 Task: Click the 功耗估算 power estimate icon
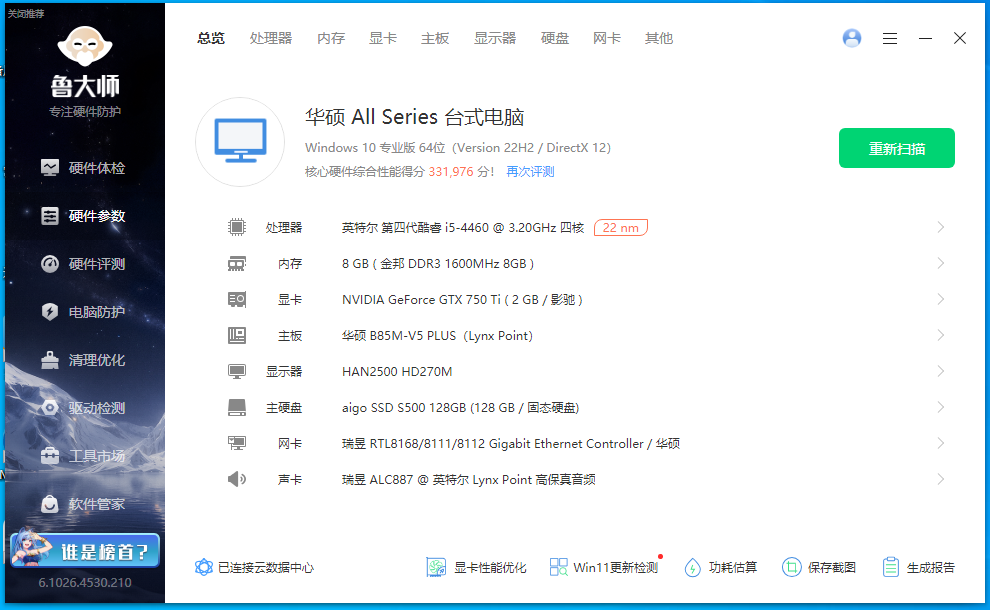(x=692, y=567)
